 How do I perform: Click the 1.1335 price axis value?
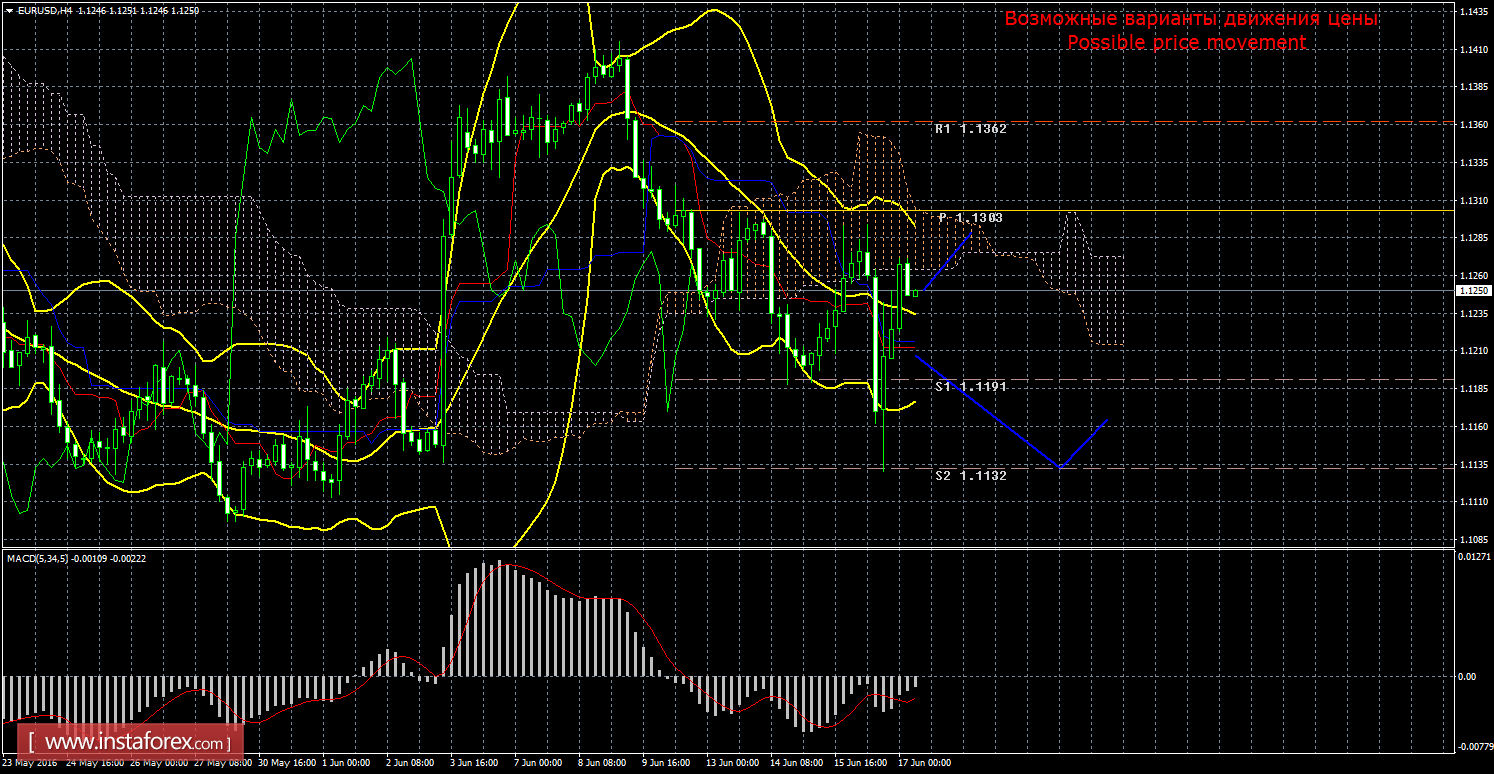click(x=1472, y=162)
